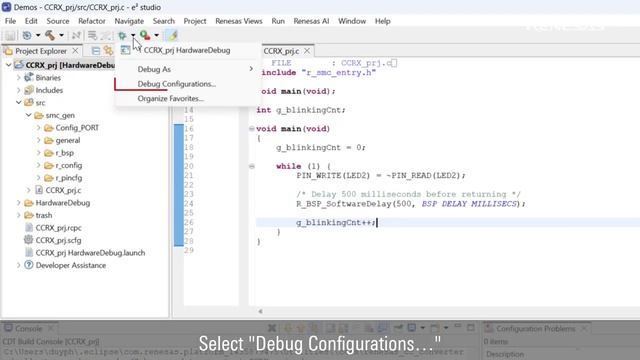The width and height of the screenshot is (640, 360).
Task: Expand the CCRX_prj.c file node in tree
Action: (29, 190)
